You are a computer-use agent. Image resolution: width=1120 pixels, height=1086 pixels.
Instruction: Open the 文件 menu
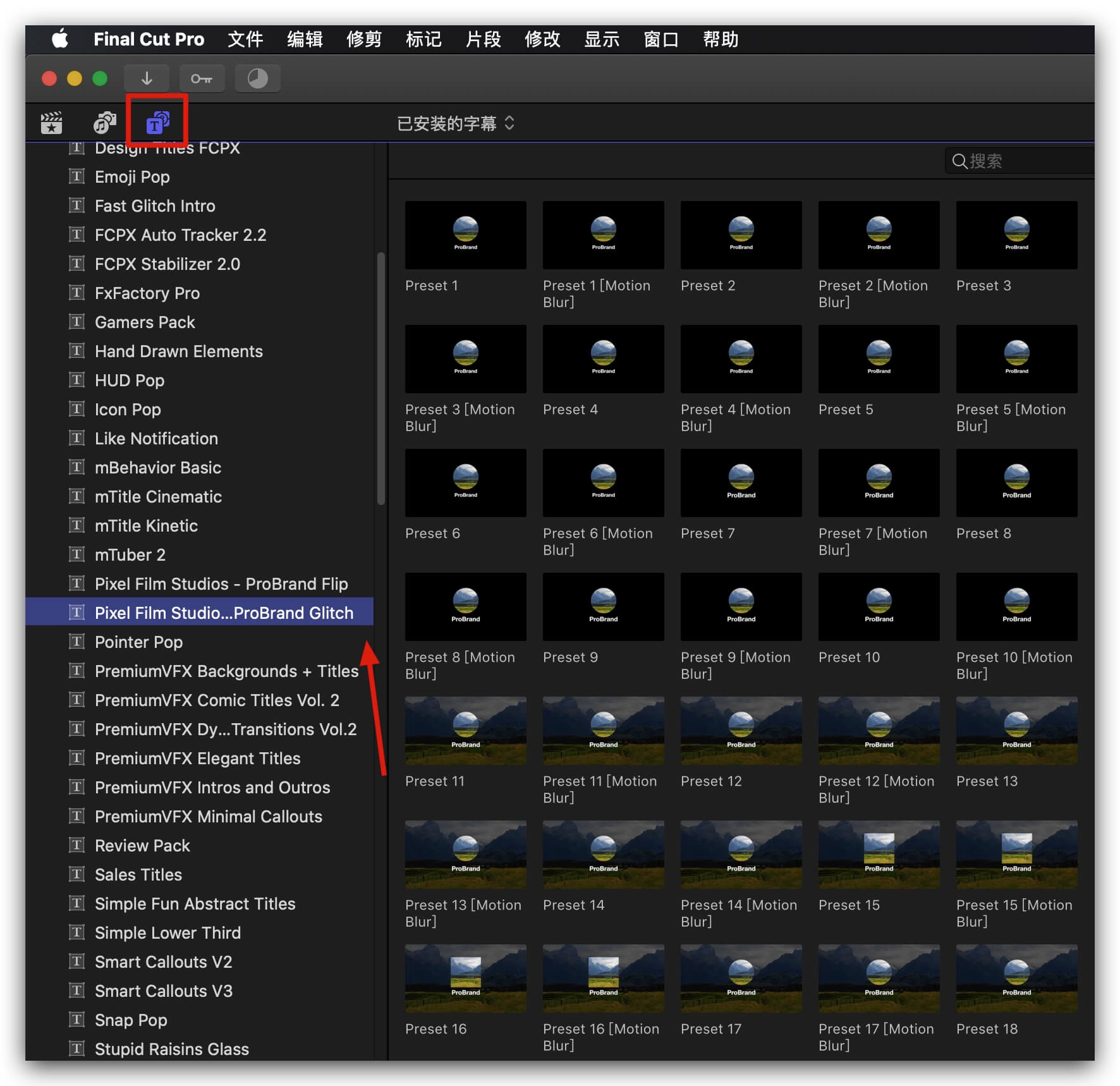(x=245, y=39)
